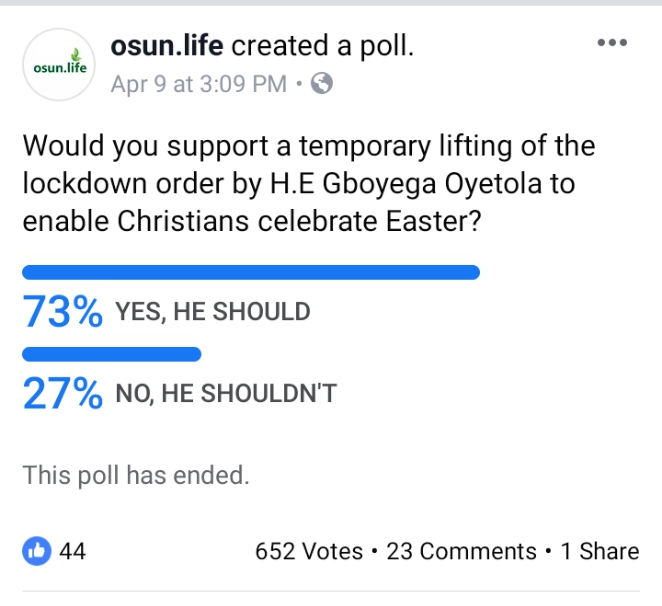The width and height of the screenshot is (662, 606).
Task: View the 652 Votes list
Action: (x=309, y=551)
